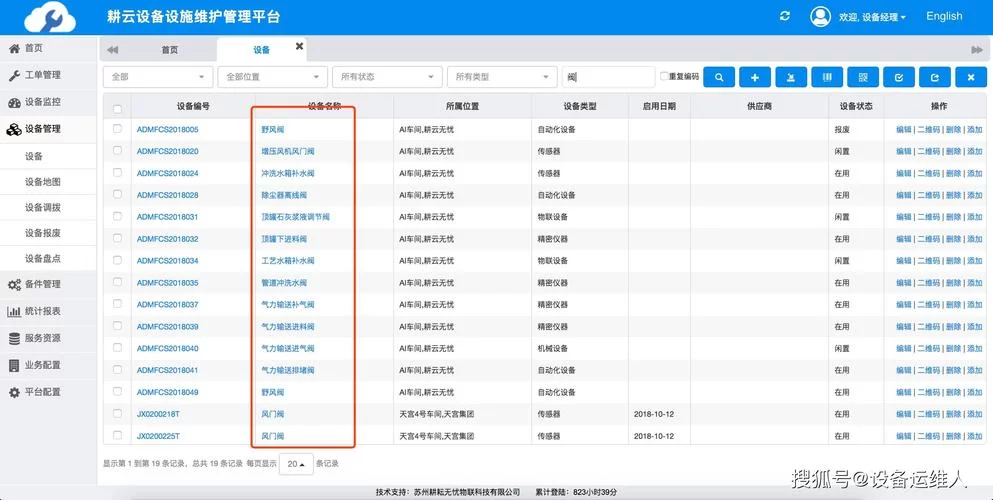Check the row ADMFCS2018037 checkbox

117,304
